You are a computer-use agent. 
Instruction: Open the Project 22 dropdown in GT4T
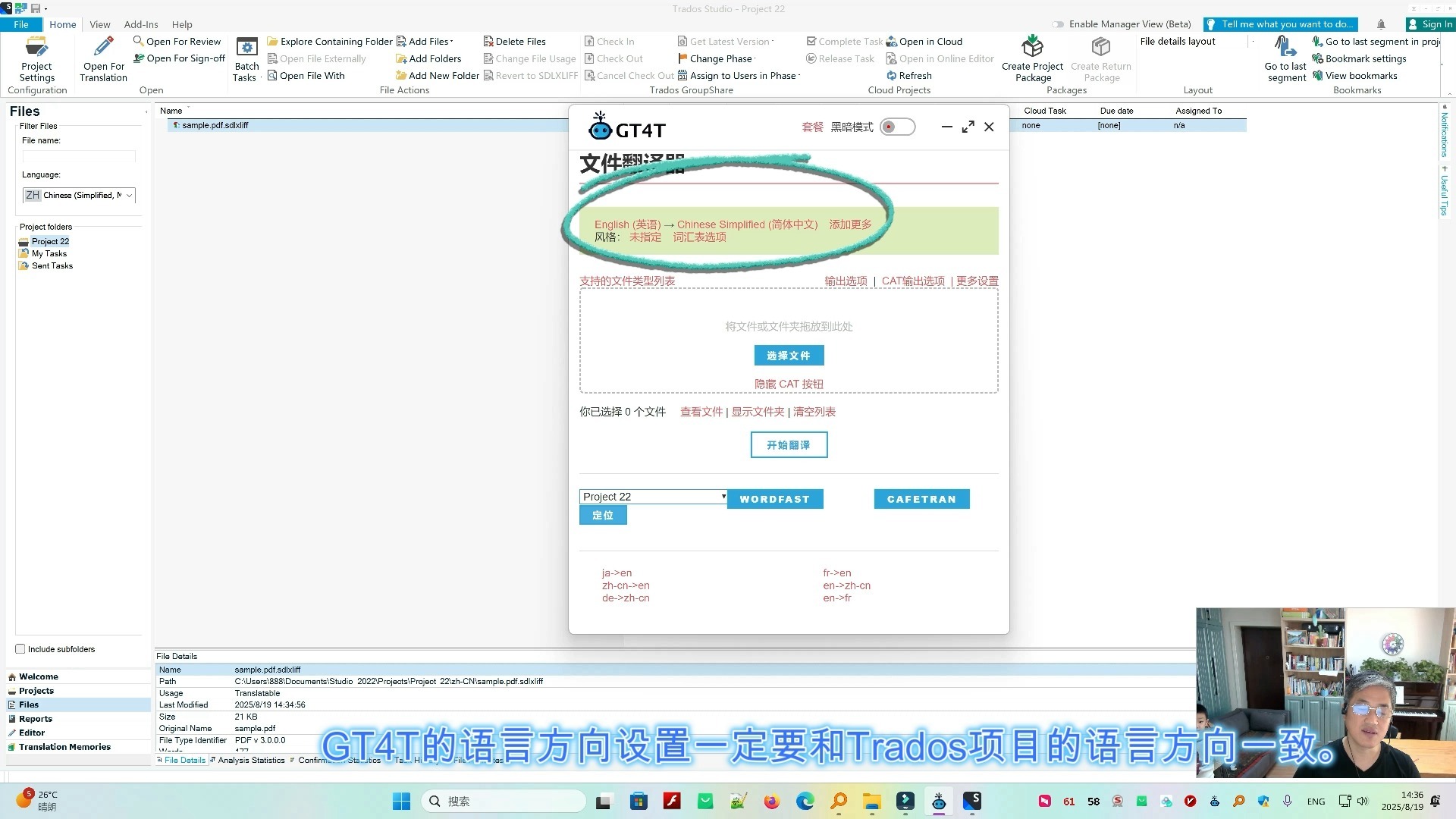pyautogui.click(x=721, y=497)
